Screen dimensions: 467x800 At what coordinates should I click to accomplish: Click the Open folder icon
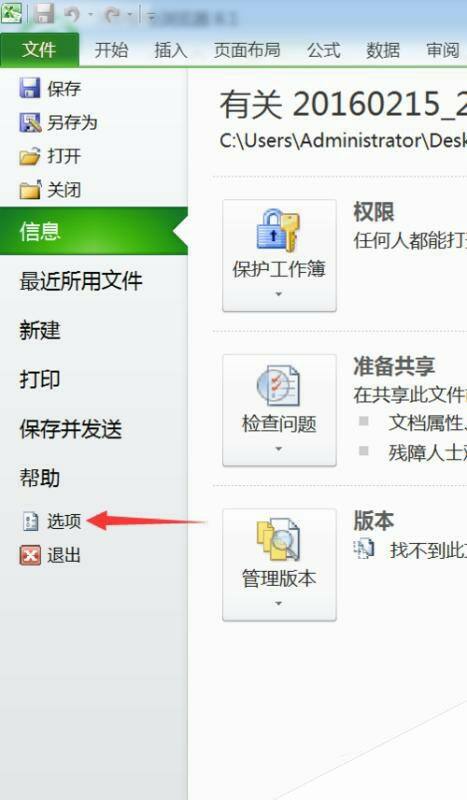tap(30, 156)
